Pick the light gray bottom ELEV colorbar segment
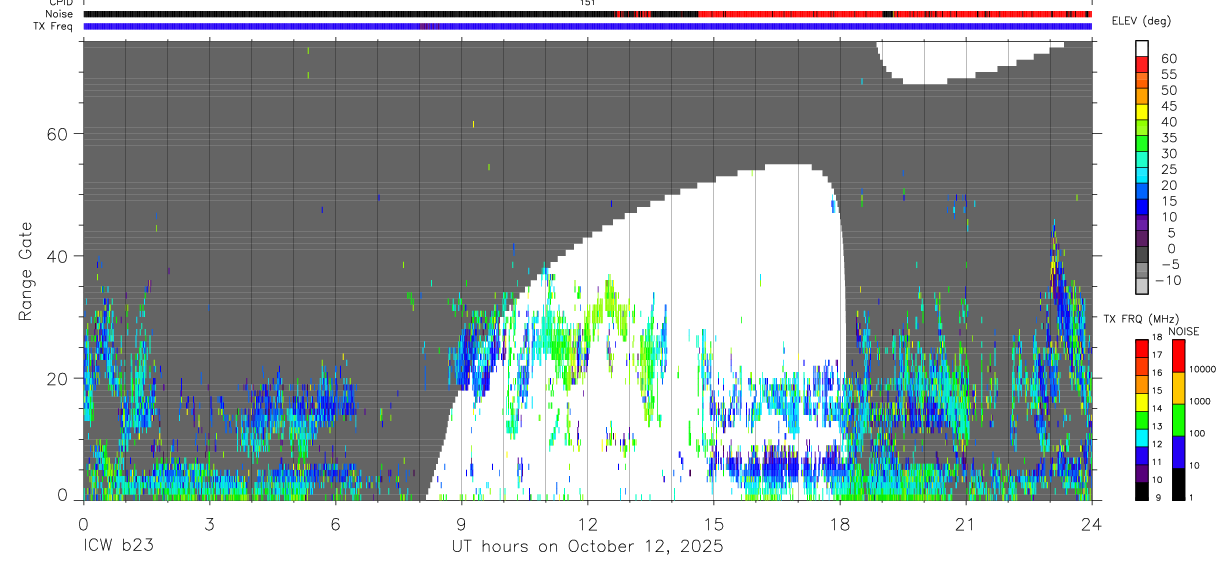The image size is (1228, 567). (x=1142, y=285)
